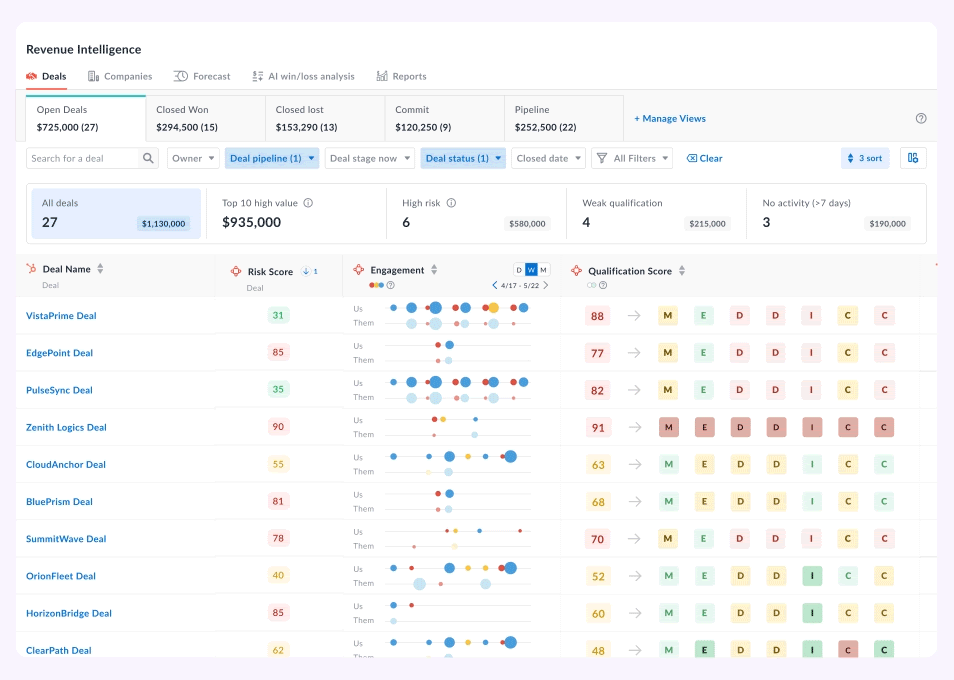The height and width of the screenshot is (680, 954).
Task: Open the Closed date dropdown
Action: [x=548, y=158]
